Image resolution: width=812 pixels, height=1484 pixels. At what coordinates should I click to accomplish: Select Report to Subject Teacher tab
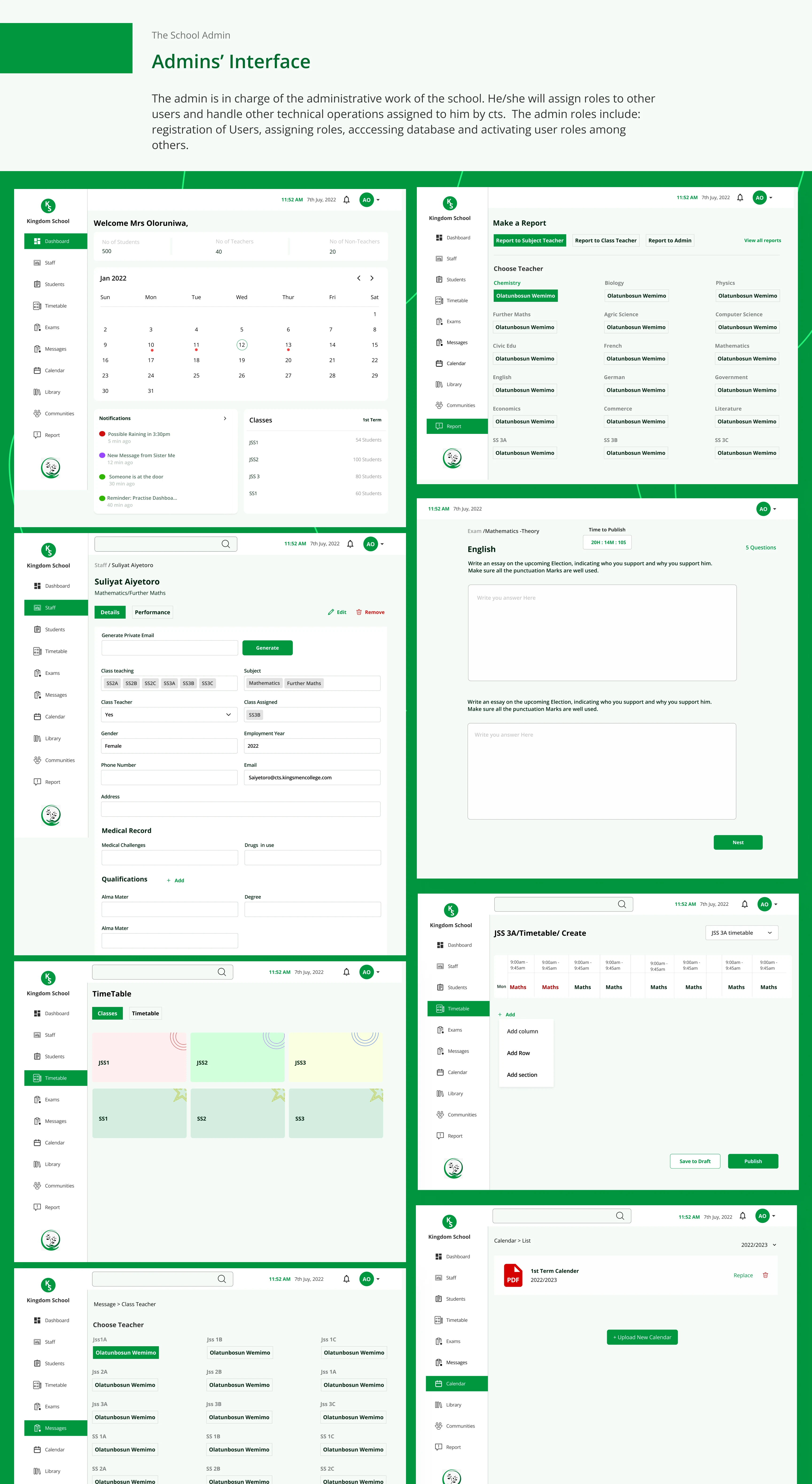point(530,241)
